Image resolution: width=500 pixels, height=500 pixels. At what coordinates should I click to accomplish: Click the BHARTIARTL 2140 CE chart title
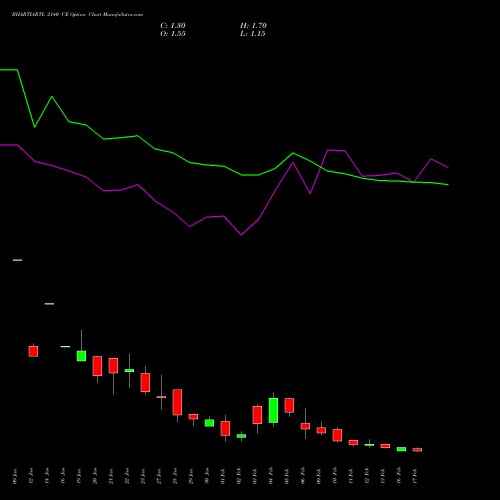(x=77, y=15)
